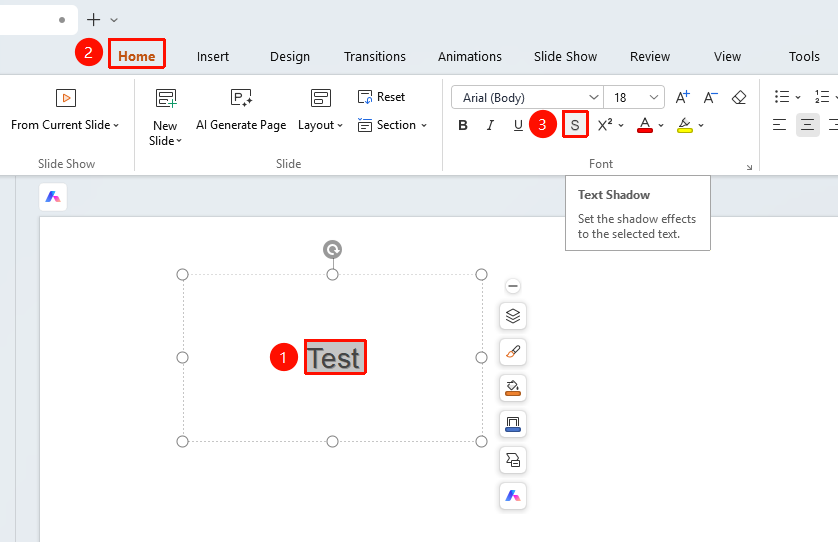
Task: Switch to the Transitions tab
Action: pyautogui.click(x=375, y=56)
